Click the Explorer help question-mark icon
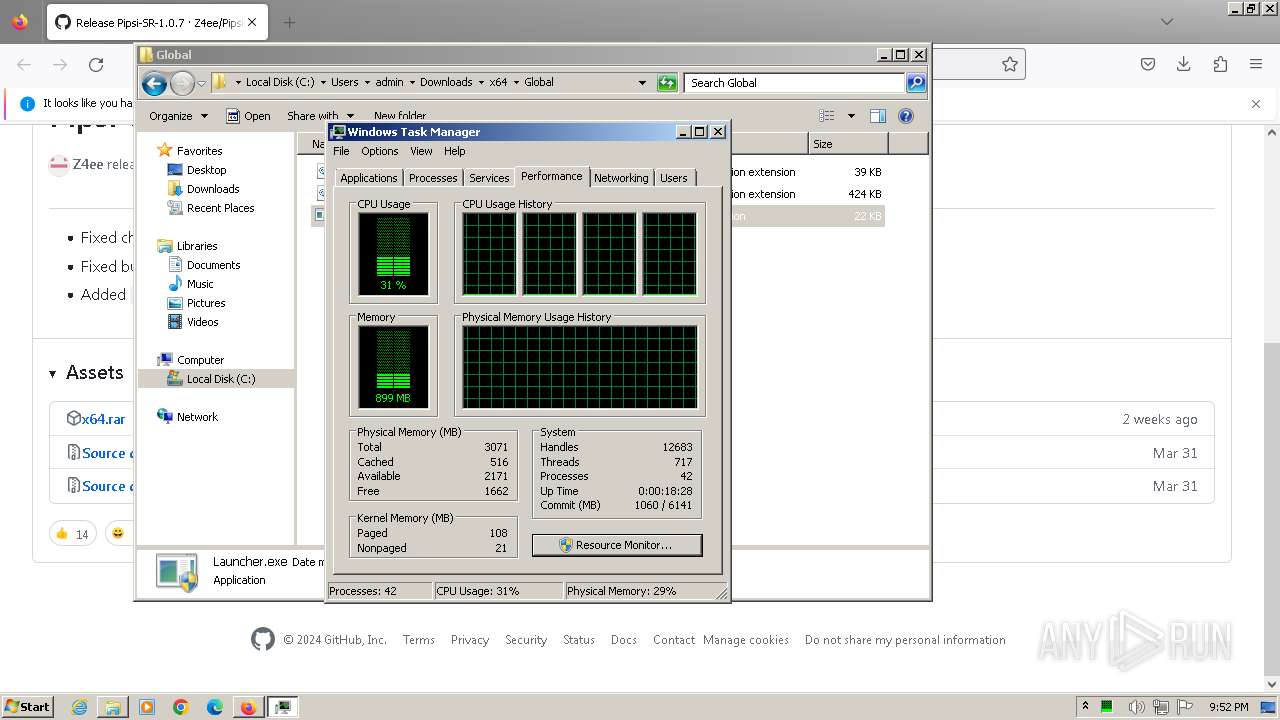1280x720 pixels. point(906,116)
